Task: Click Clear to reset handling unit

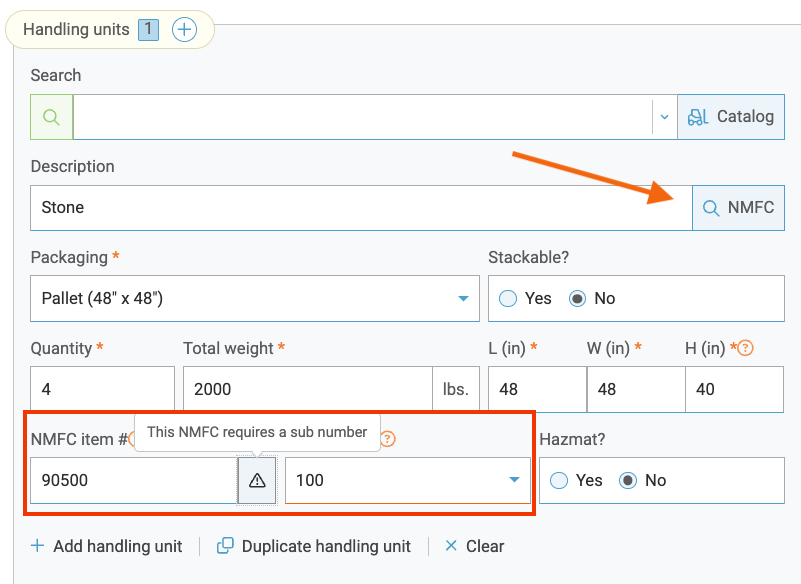Action: 474,546
